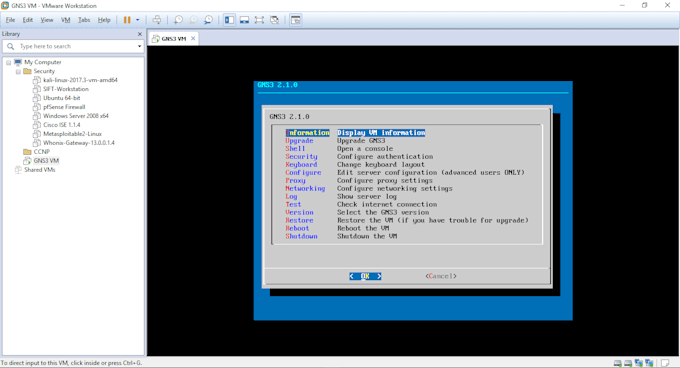
Task: Click Cancel in the GNS3 dialog
Action: pyautogui.click(x=441, y=276)
